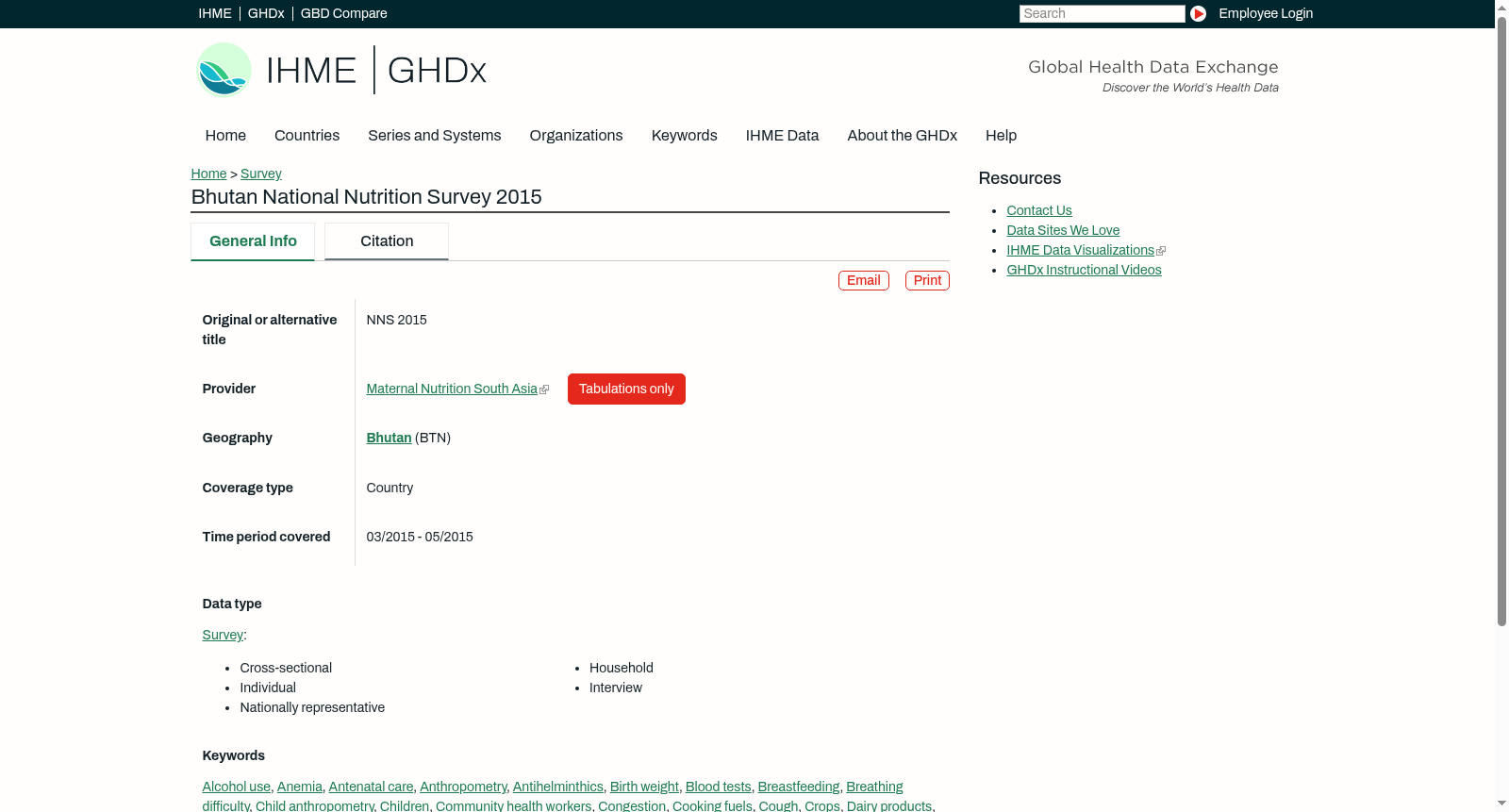
Task: Click the Anthropometry keyword
Action: 463,787
